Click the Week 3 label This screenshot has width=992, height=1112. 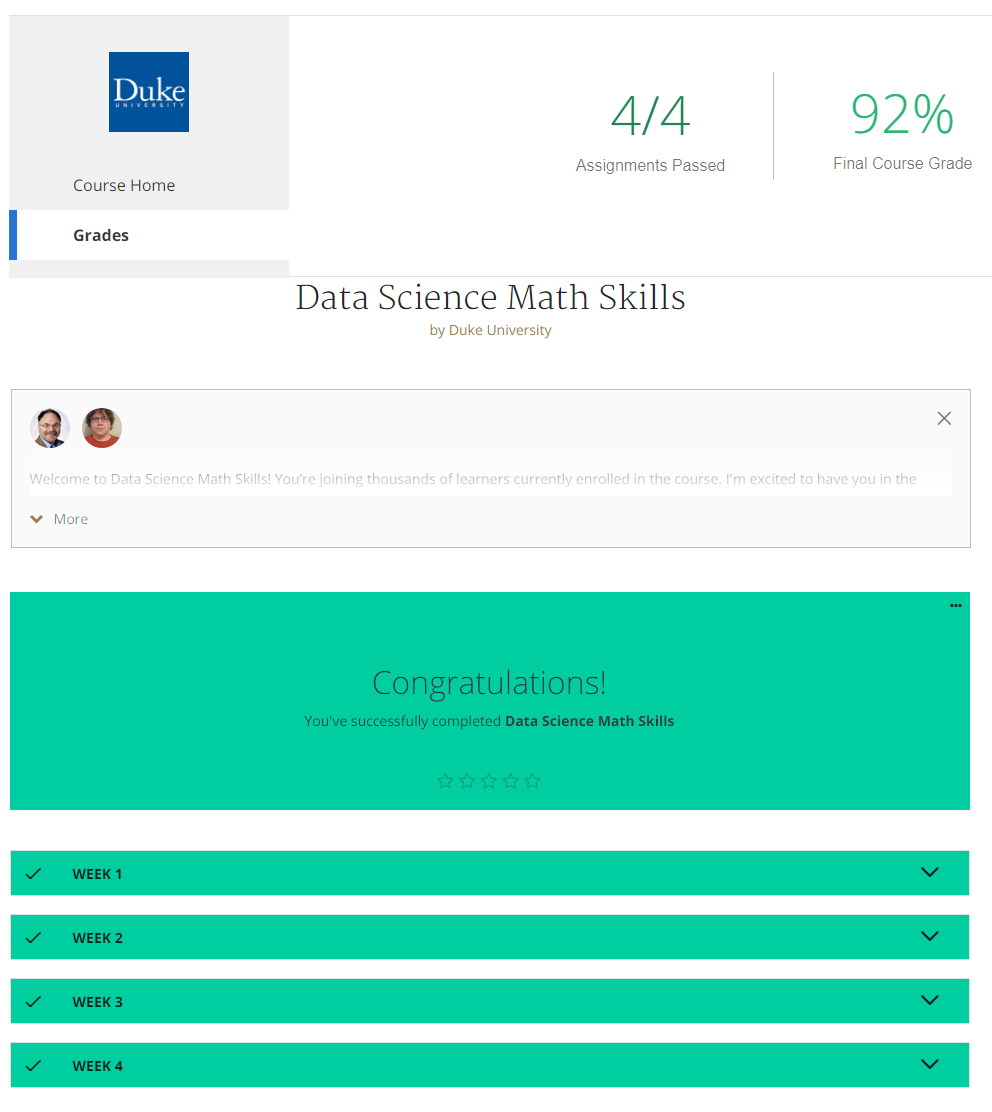point(98,1002)
